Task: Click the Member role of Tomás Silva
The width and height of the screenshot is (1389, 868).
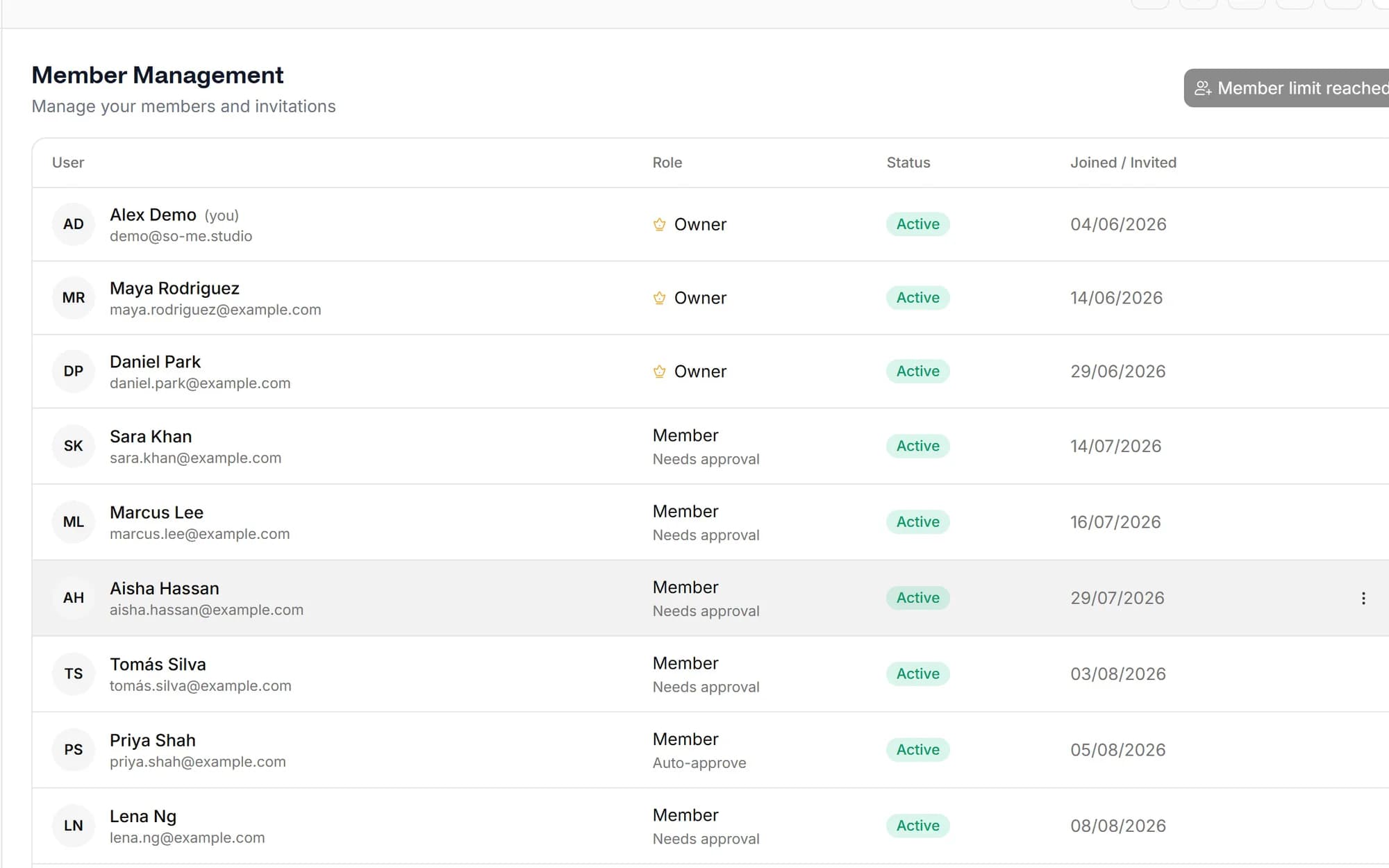Action: pos(685,663)
